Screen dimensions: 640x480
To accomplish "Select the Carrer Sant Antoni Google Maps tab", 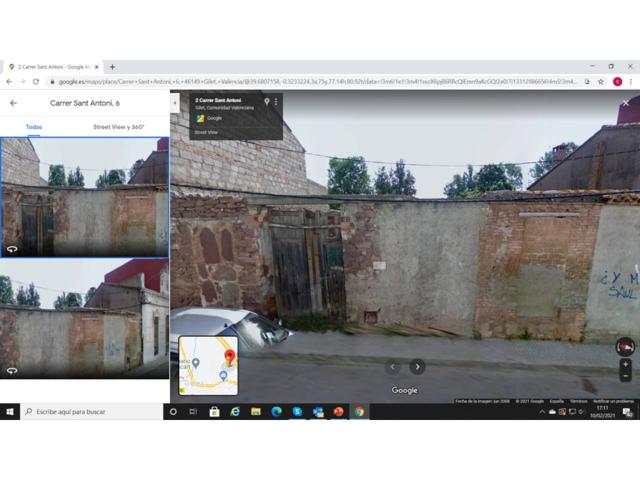I will (51, 67).
